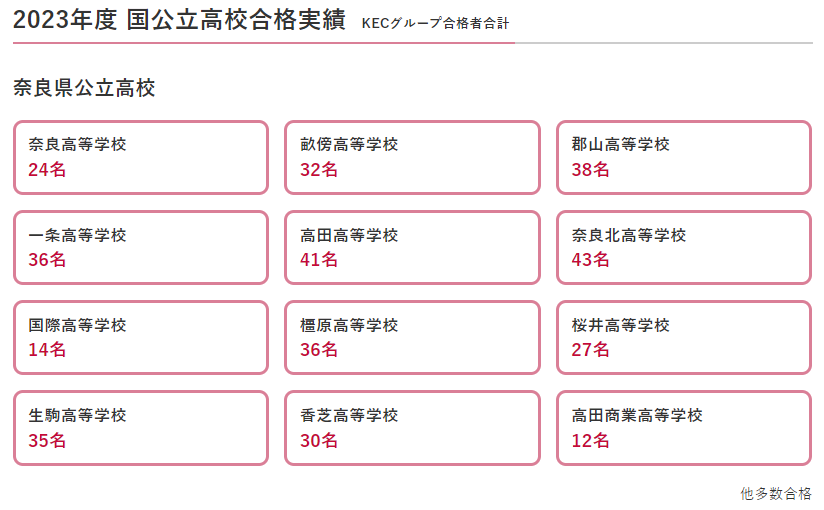Click the 一条高等学校 36名 card

(141, 248)
